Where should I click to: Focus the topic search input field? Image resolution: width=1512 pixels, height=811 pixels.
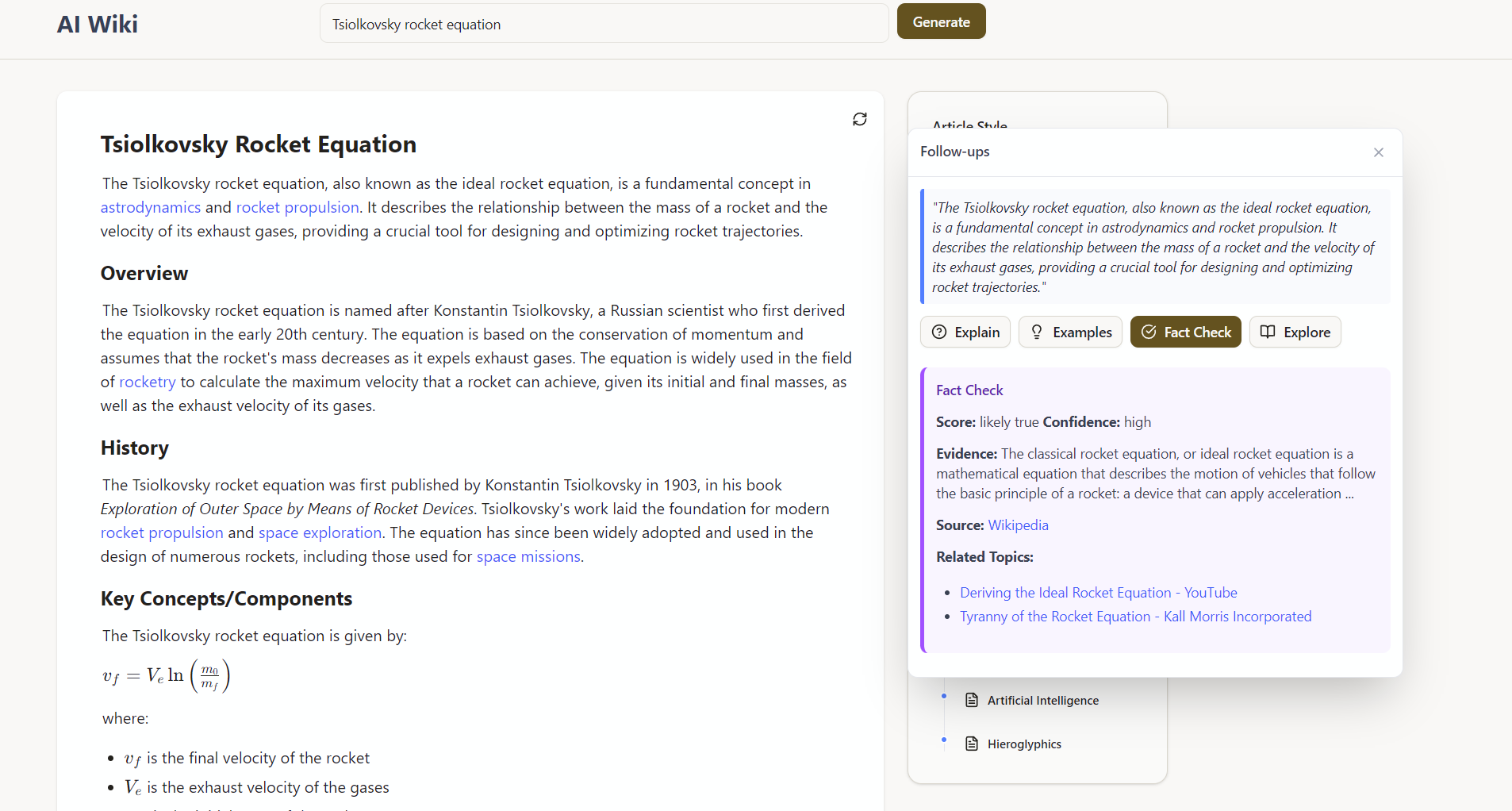[x=604, y=24]
